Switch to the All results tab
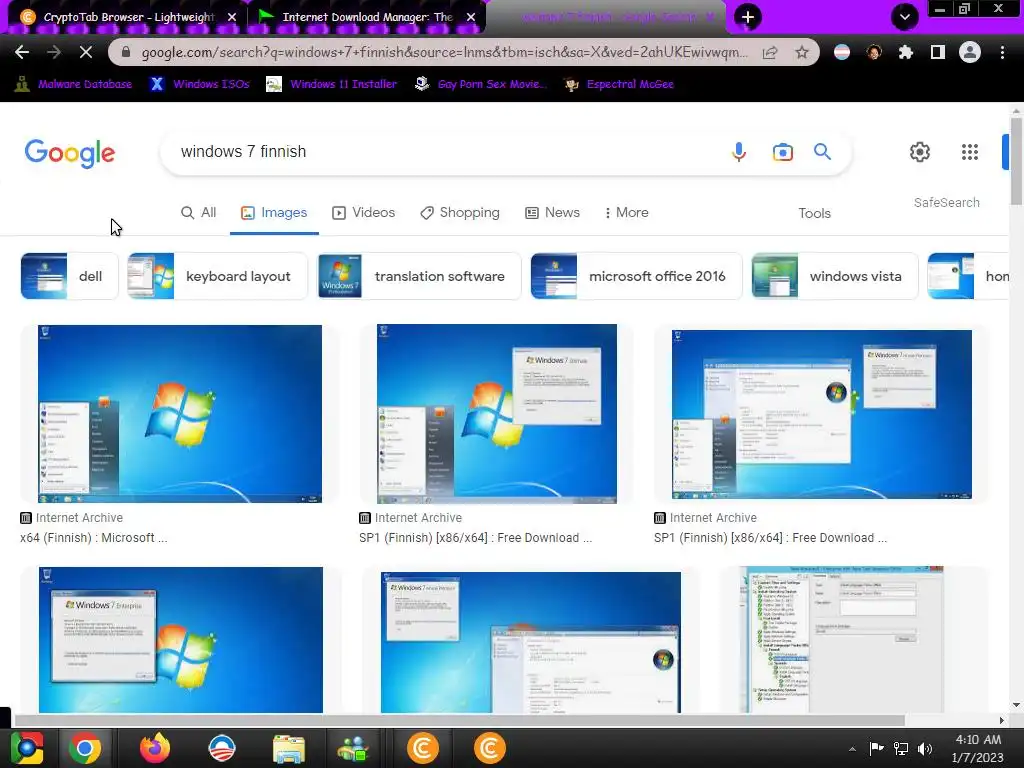The height and width of the screenshot is (768, 1024). [199, 213]
